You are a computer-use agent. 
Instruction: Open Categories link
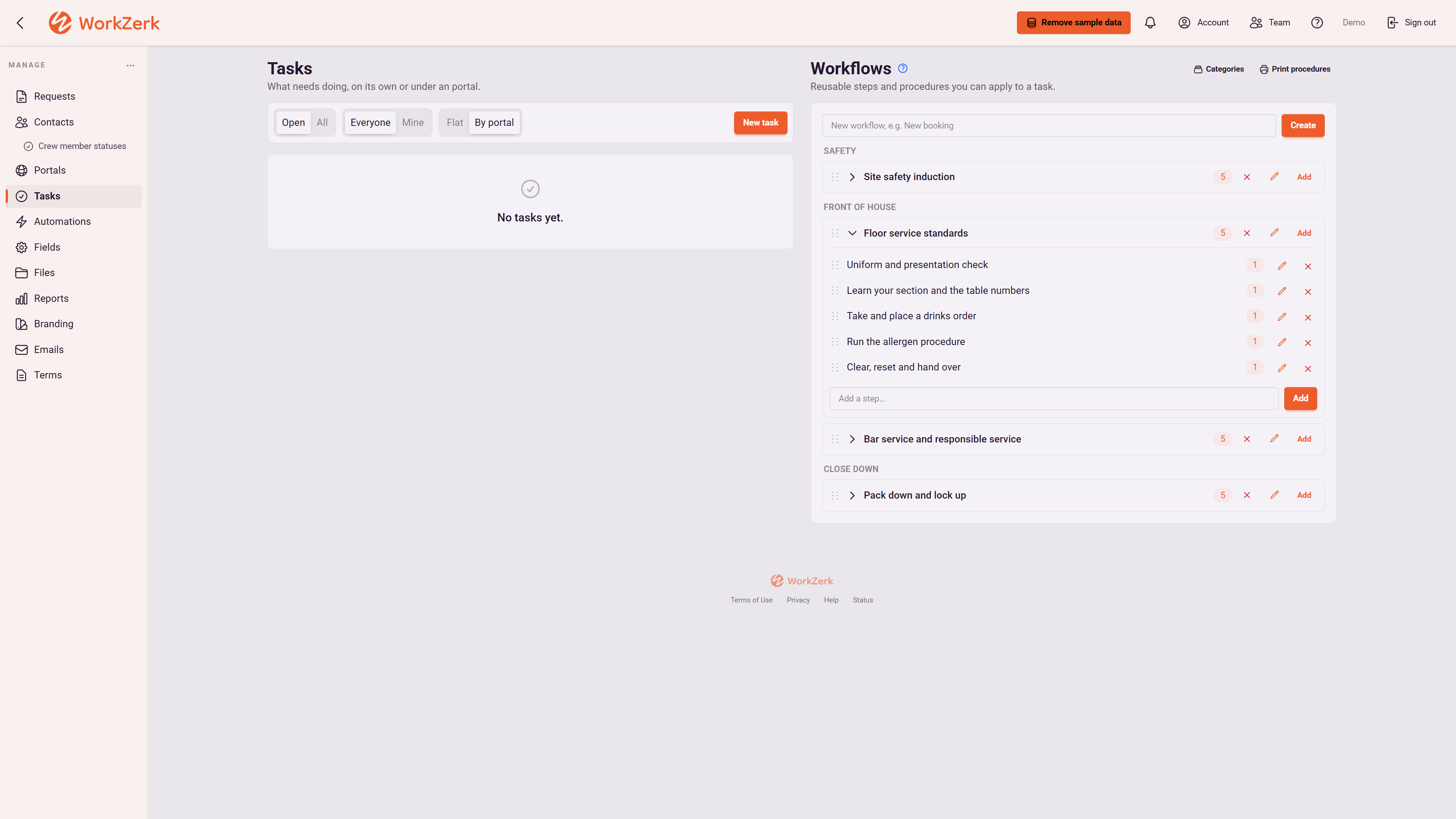tap(1219, 69)
